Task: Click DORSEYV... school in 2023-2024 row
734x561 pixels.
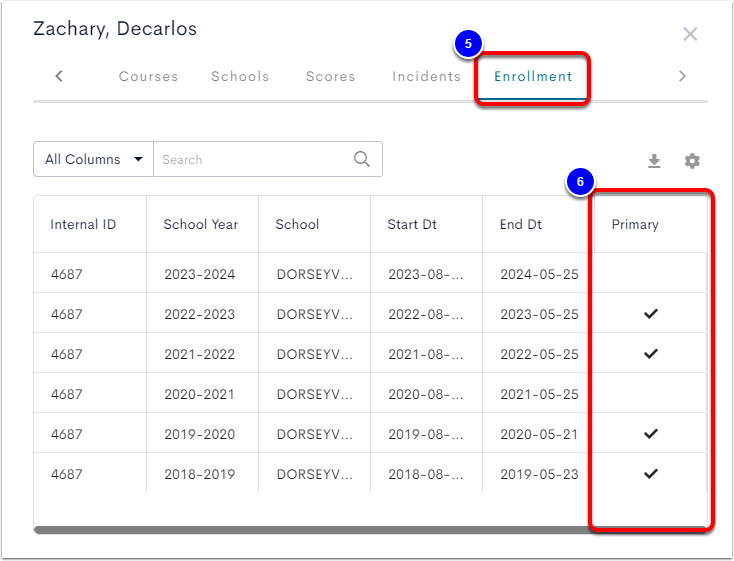Action: point(314,274)
